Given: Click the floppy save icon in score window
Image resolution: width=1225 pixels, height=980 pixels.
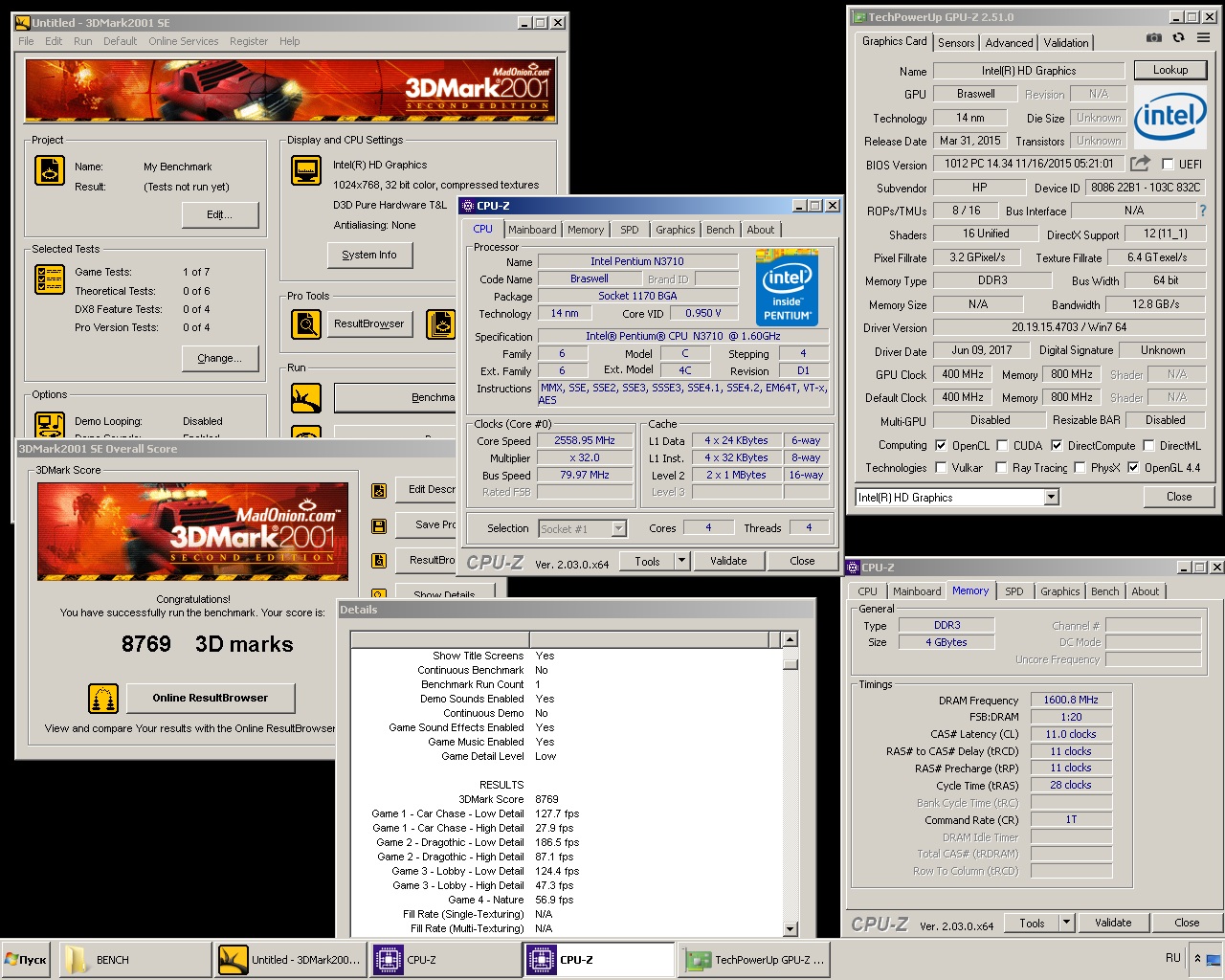Looking at the screenshot, I should 379,526.
